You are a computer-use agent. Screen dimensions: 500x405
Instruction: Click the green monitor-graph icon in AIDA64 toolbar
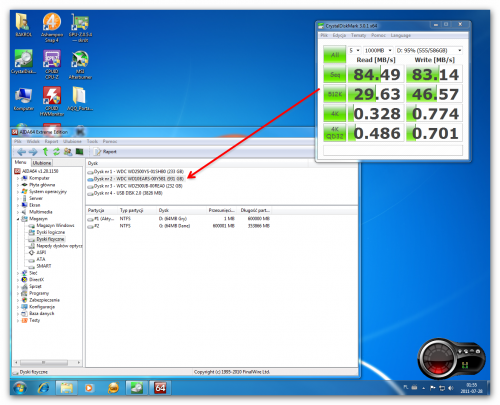coord(79,152)
